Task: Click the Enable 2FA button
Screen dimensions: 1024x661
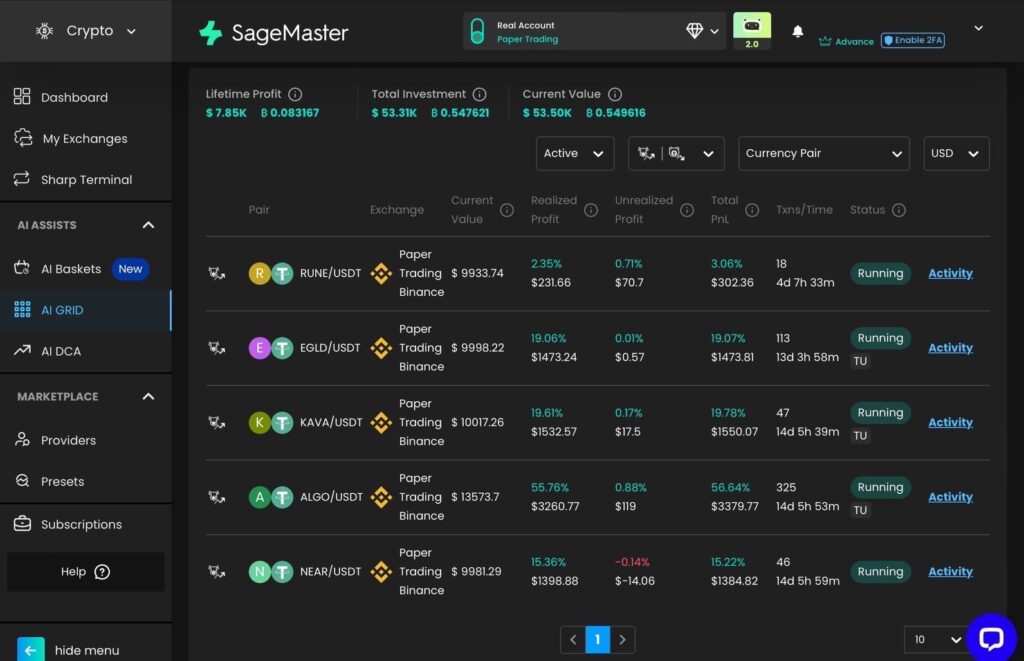Action: click(912, 40)
